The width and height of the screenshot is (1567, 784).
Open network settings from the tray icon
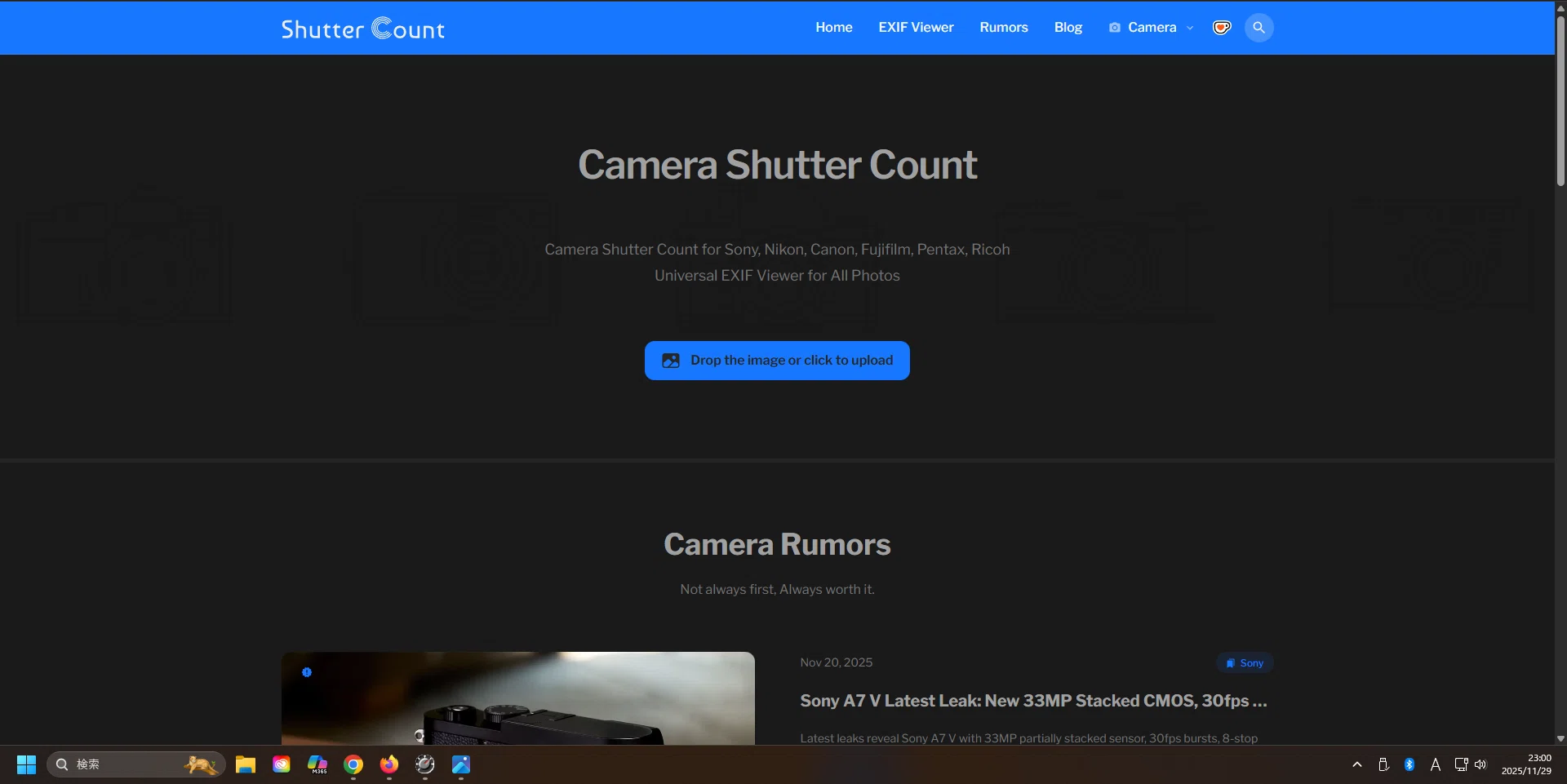[x=1461, y=764]
